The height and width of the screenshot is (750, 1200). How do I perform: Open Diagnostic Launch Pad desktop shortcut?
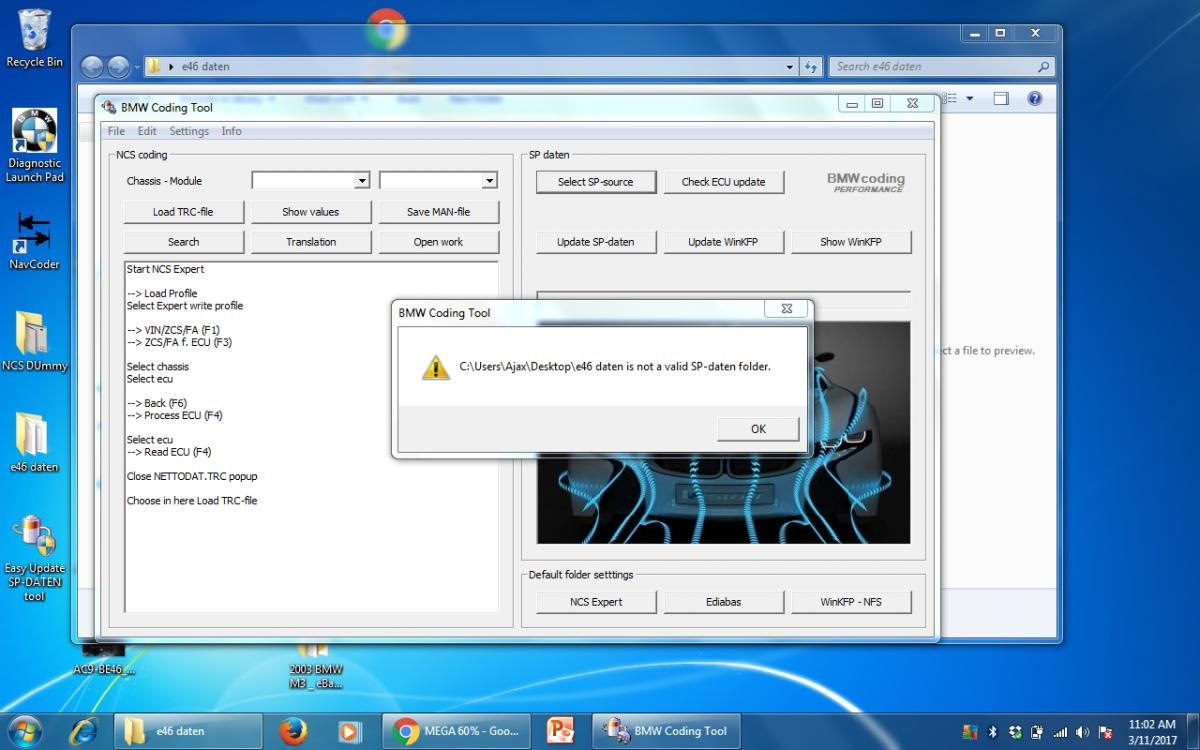coord(34,146)
